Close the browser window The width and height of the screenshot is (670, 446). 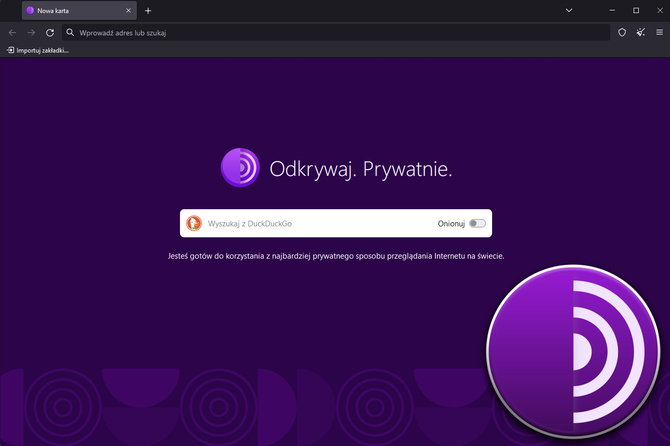(660, 10)
